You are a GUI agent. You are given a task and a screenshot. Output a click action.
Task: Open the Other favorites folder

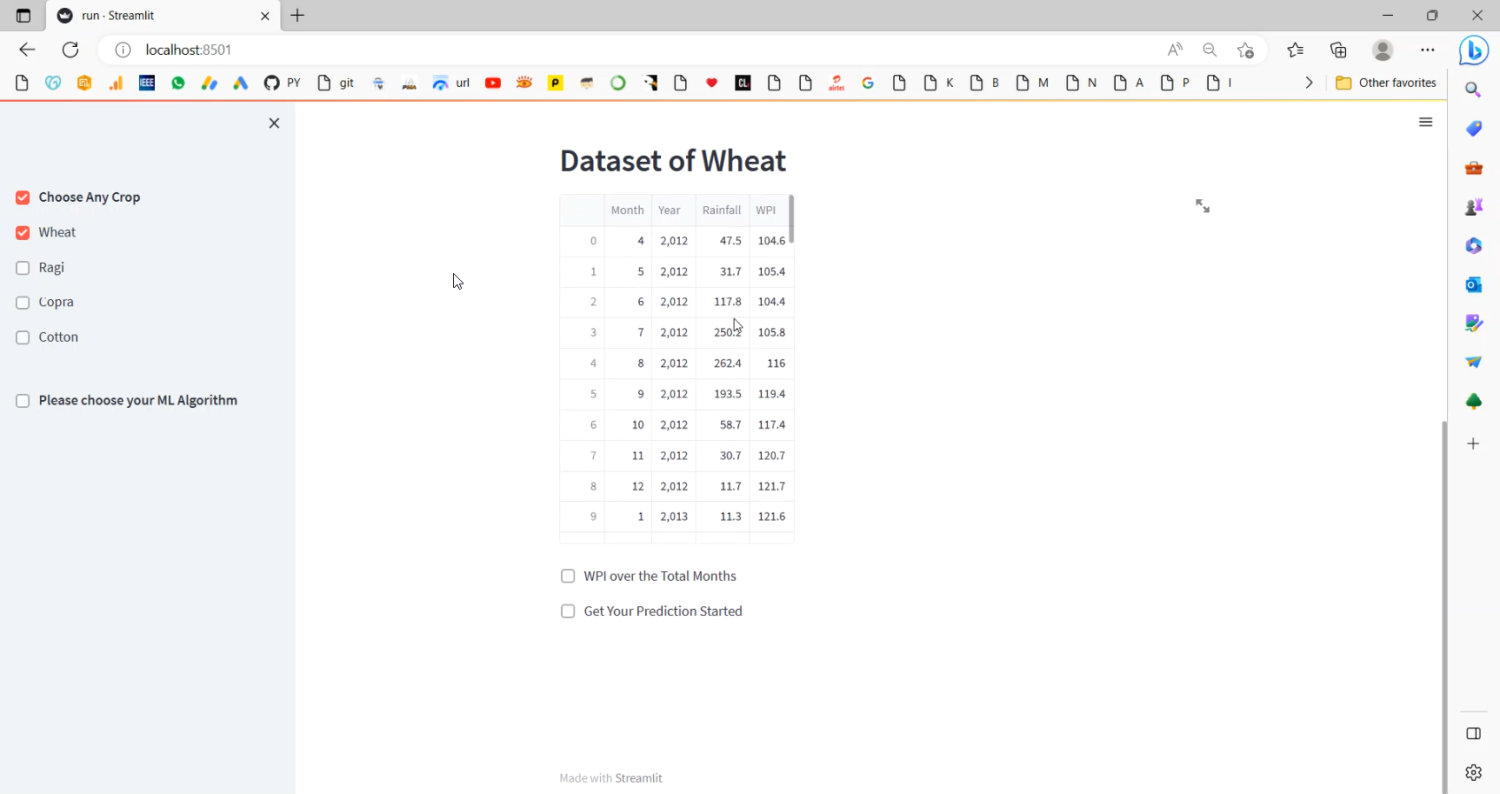click(x=1386, y=83)
